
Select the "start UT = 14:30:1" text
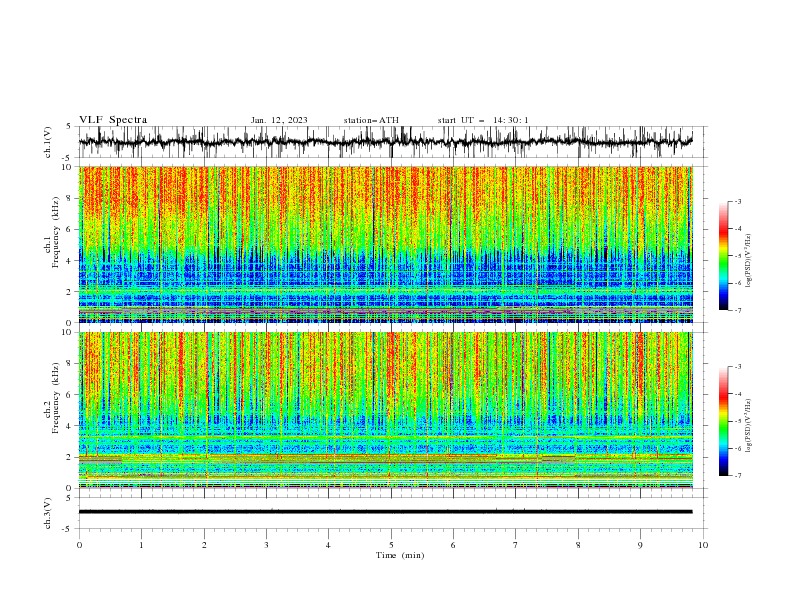(x=483, y=120)
